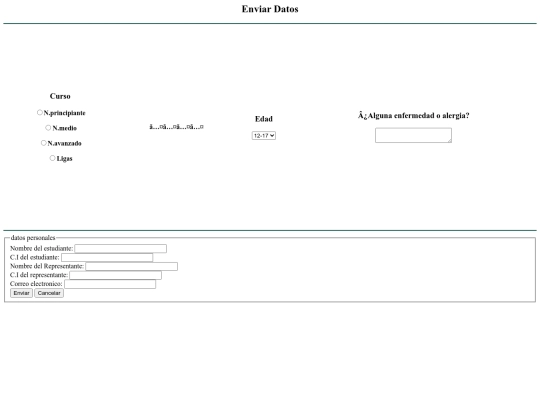
Task: Focus the Nombre del Representante input
Action: pyautogui.click(x=132, y=266)
